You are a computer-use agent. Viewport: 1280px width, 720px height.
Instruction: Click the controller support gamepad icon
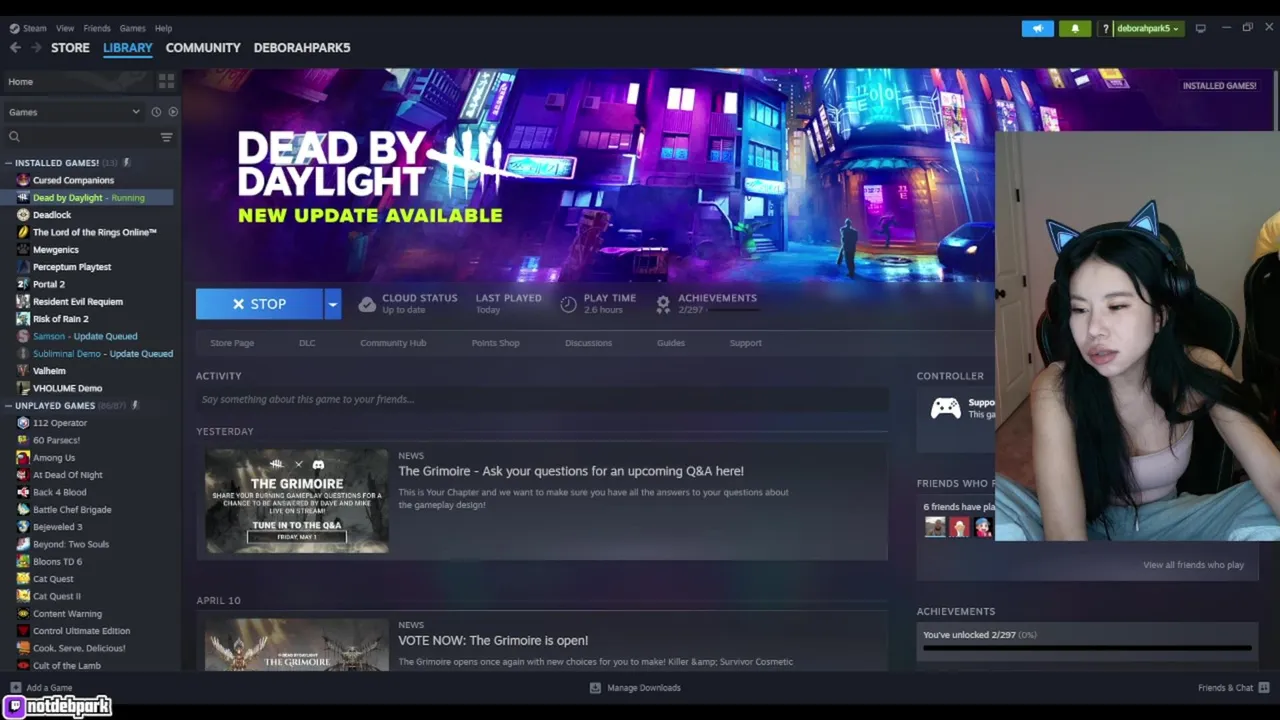pos(945,408)
